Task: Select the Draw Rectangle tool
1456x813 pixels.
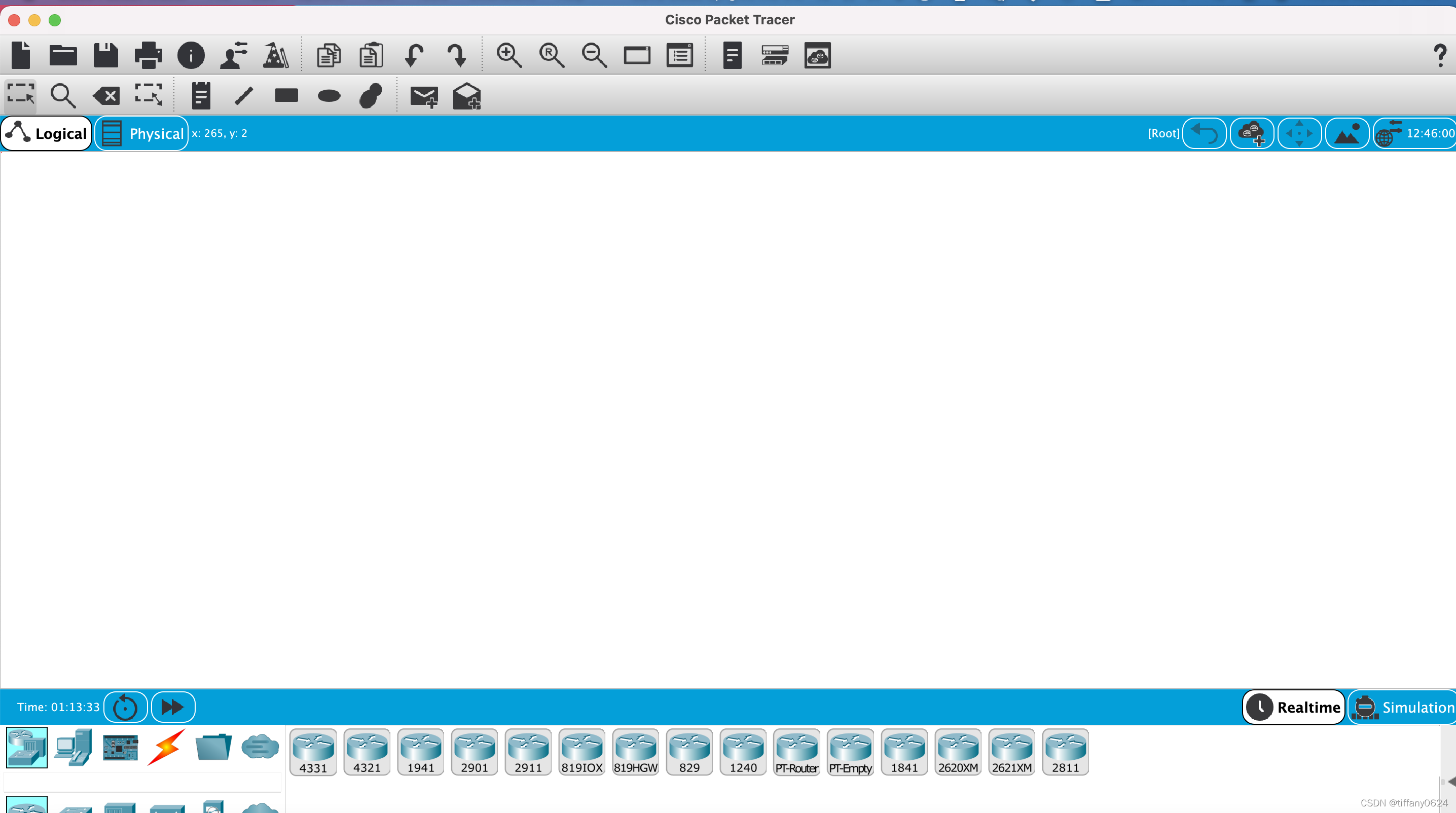Action: pos(286,95)
